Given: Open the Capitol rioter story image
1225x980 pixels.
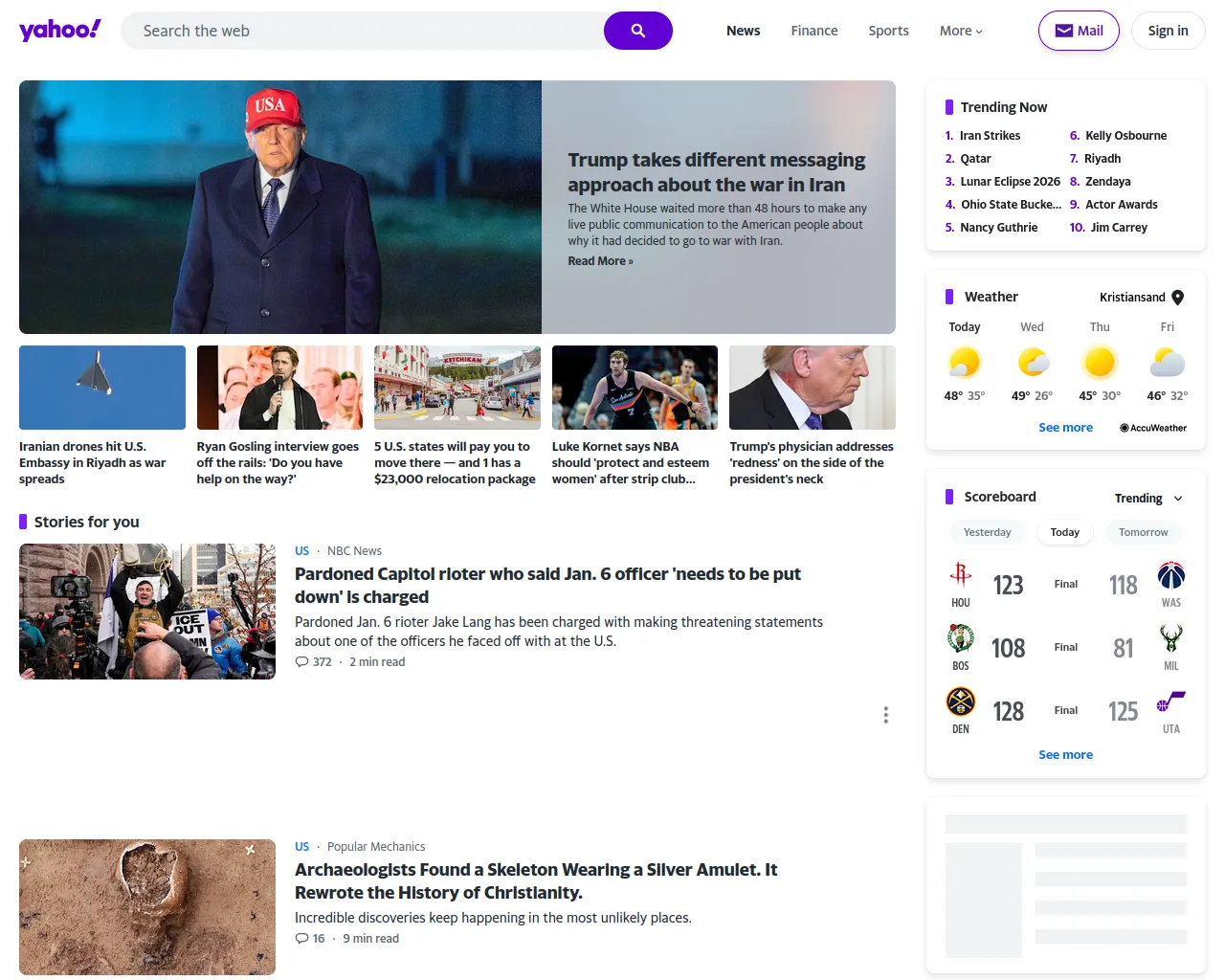Looking at the screenshot, I should [x=147, y=612].
